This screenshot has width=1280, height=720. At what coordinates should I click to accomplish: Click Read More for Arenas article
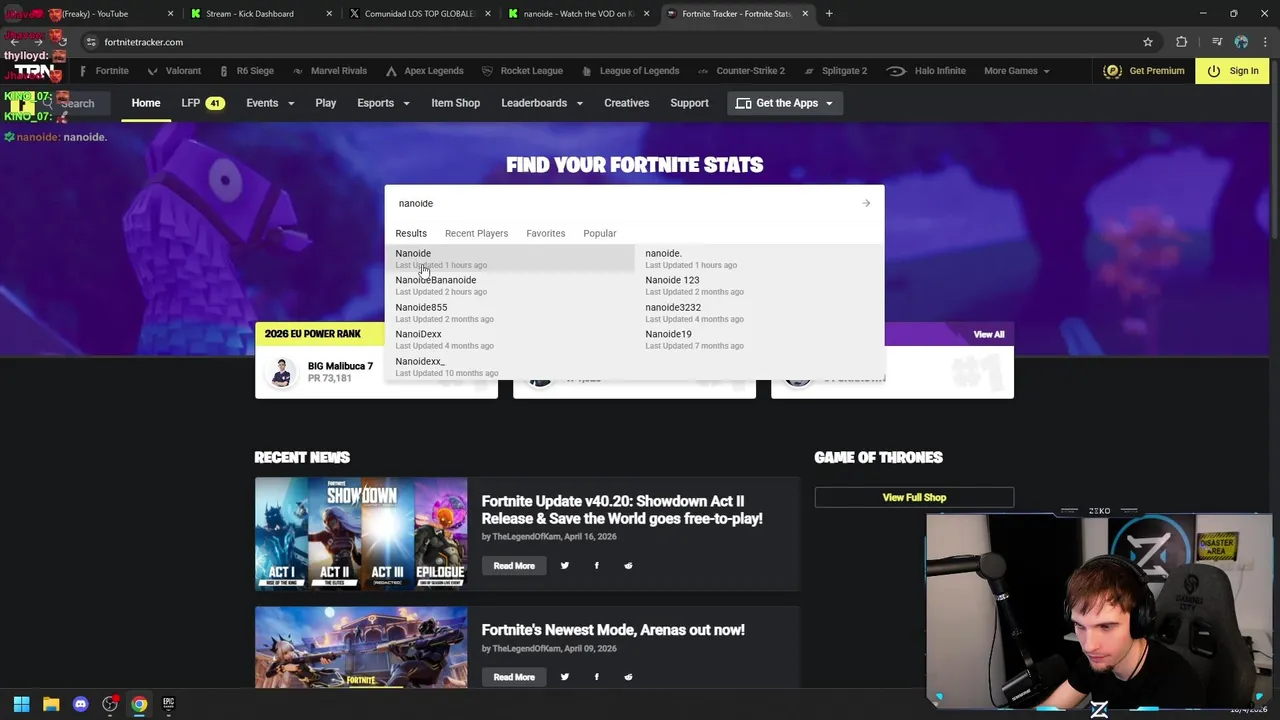pos(514,677)
